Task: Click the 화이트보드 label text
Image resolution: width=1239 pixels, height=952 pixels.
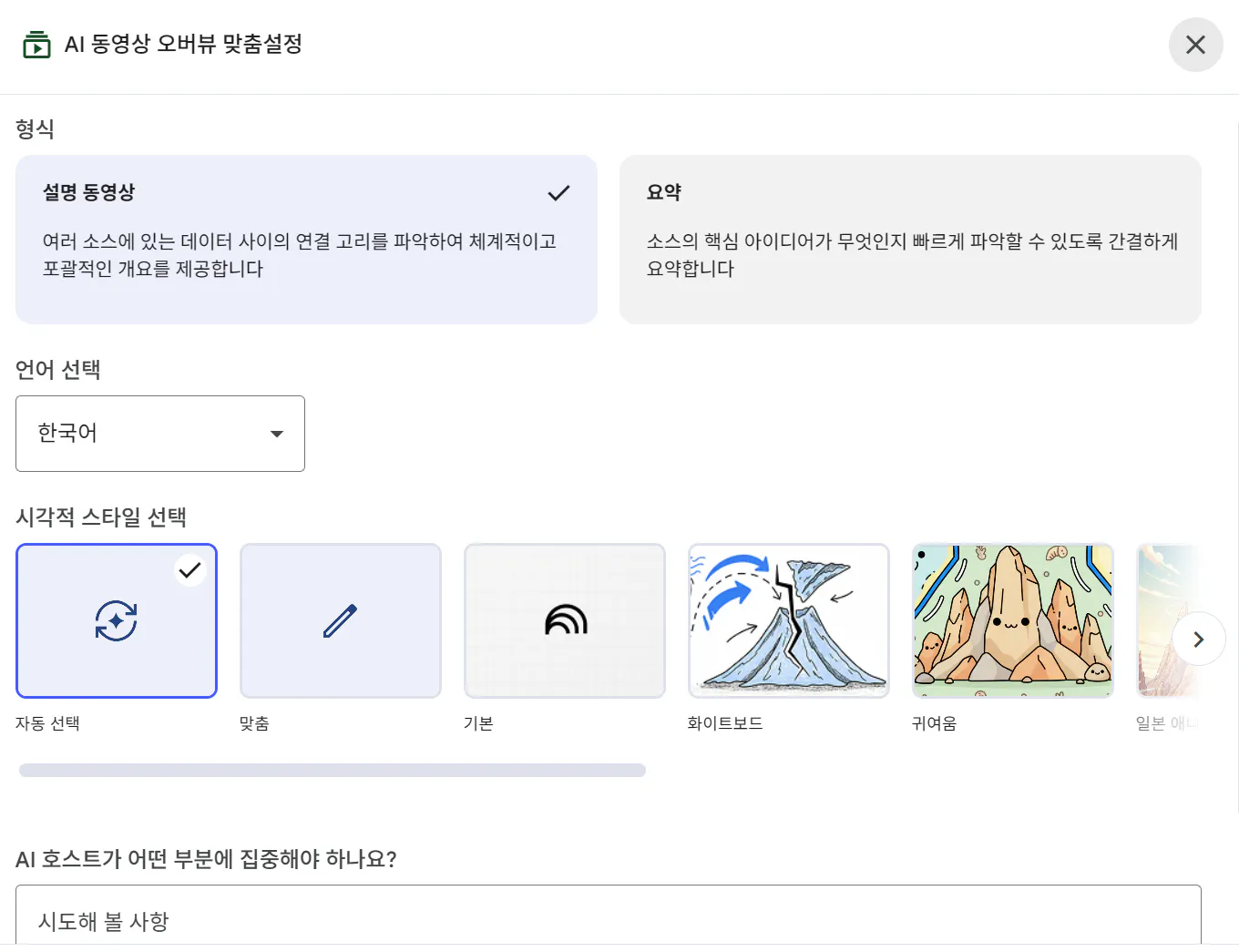Action: (x=725, y=723)
